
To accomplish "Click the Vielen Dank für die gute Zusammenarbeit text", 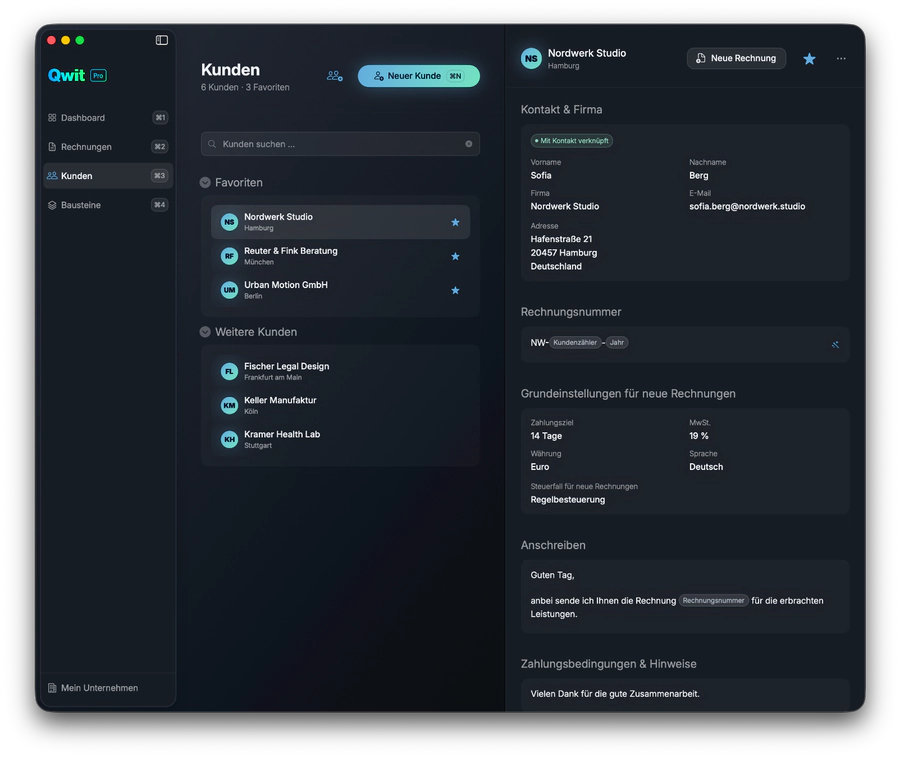I will click(615, 694).
